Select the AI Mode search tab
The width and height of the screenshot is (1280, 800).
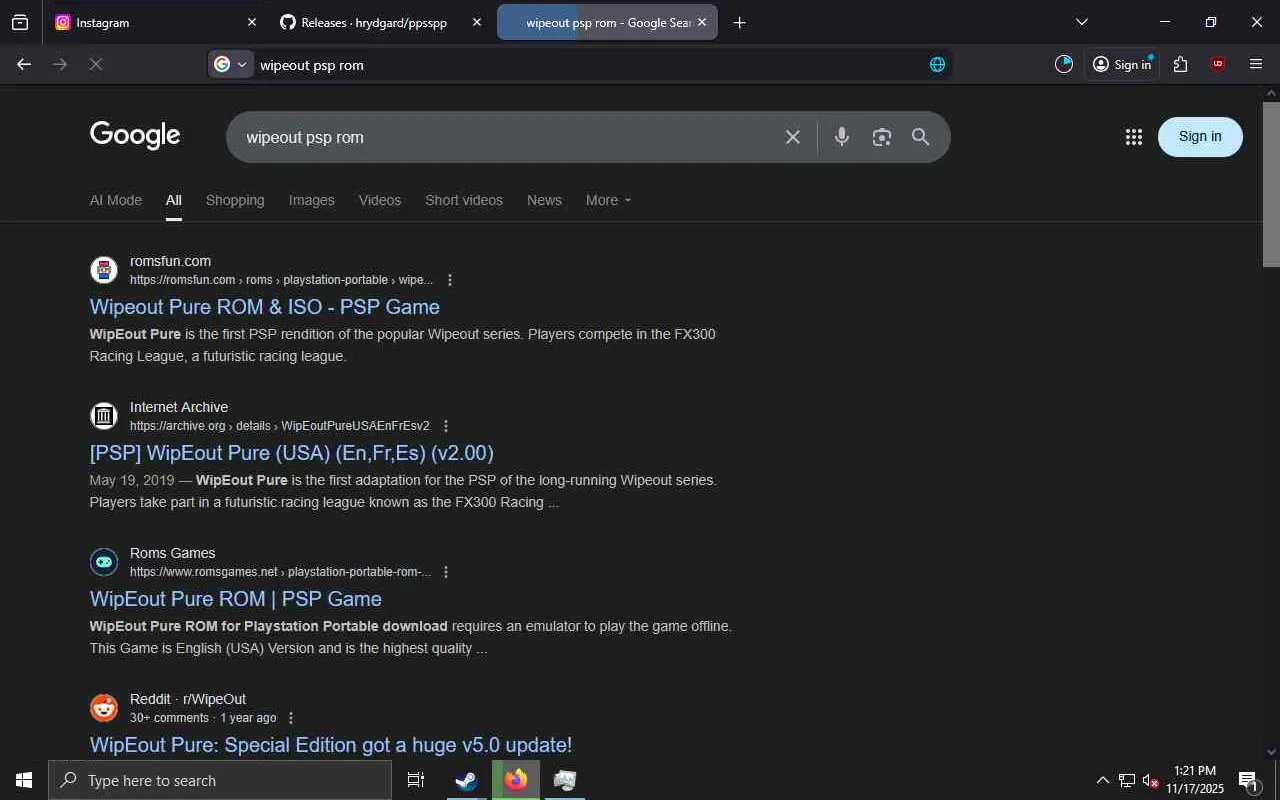point(116,200)
